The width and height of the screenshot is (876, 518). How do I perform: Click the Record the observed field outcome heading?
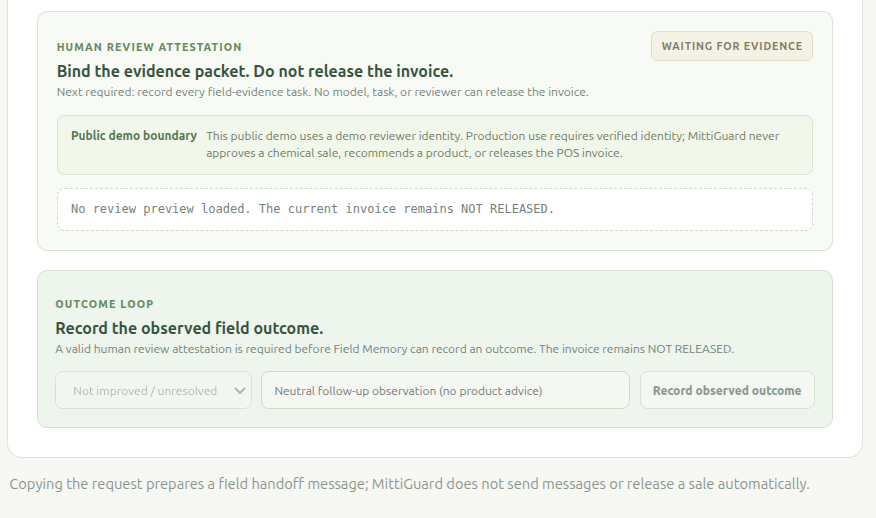pos(189,328)
